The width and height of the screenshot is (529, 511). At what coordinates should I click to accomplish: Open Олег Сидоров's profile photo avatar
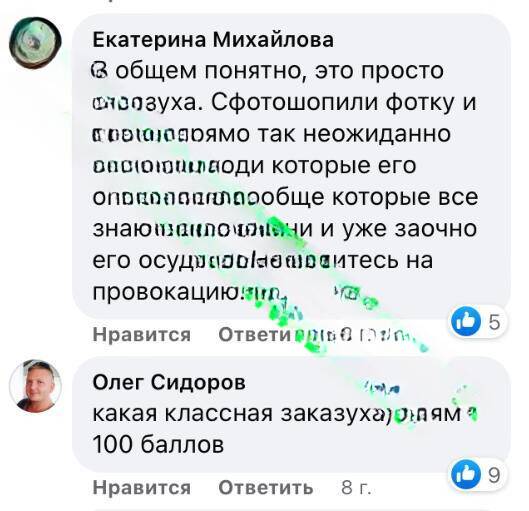35,386
